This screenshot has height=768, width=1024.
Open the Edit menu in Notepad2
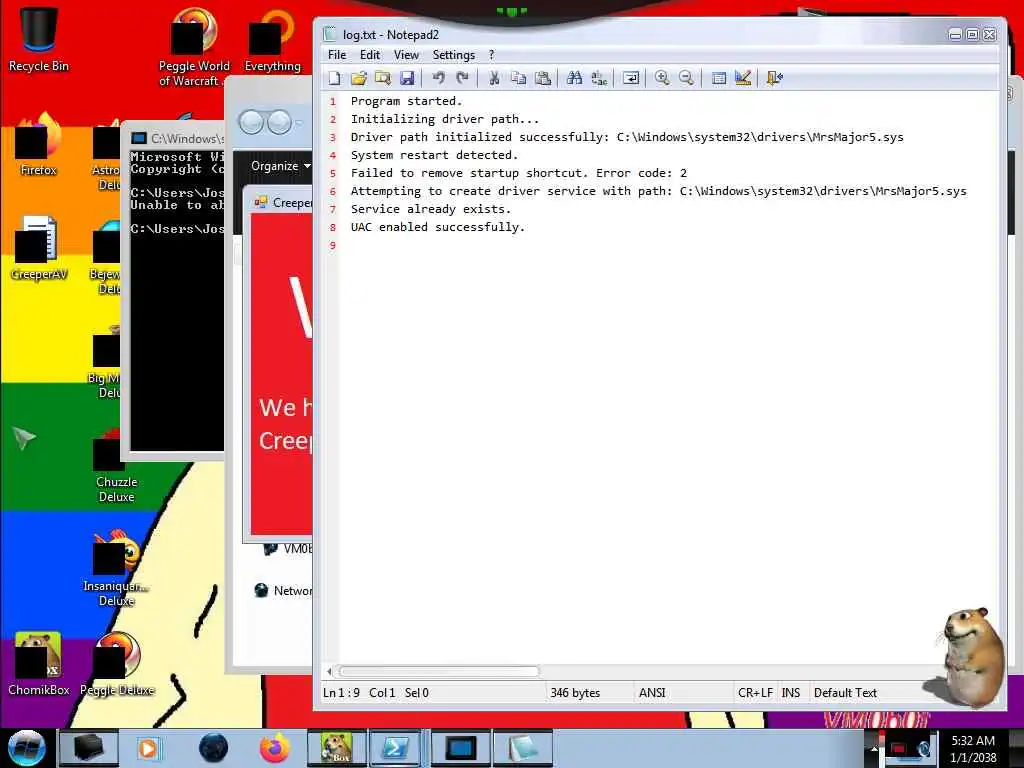(370, 55)
